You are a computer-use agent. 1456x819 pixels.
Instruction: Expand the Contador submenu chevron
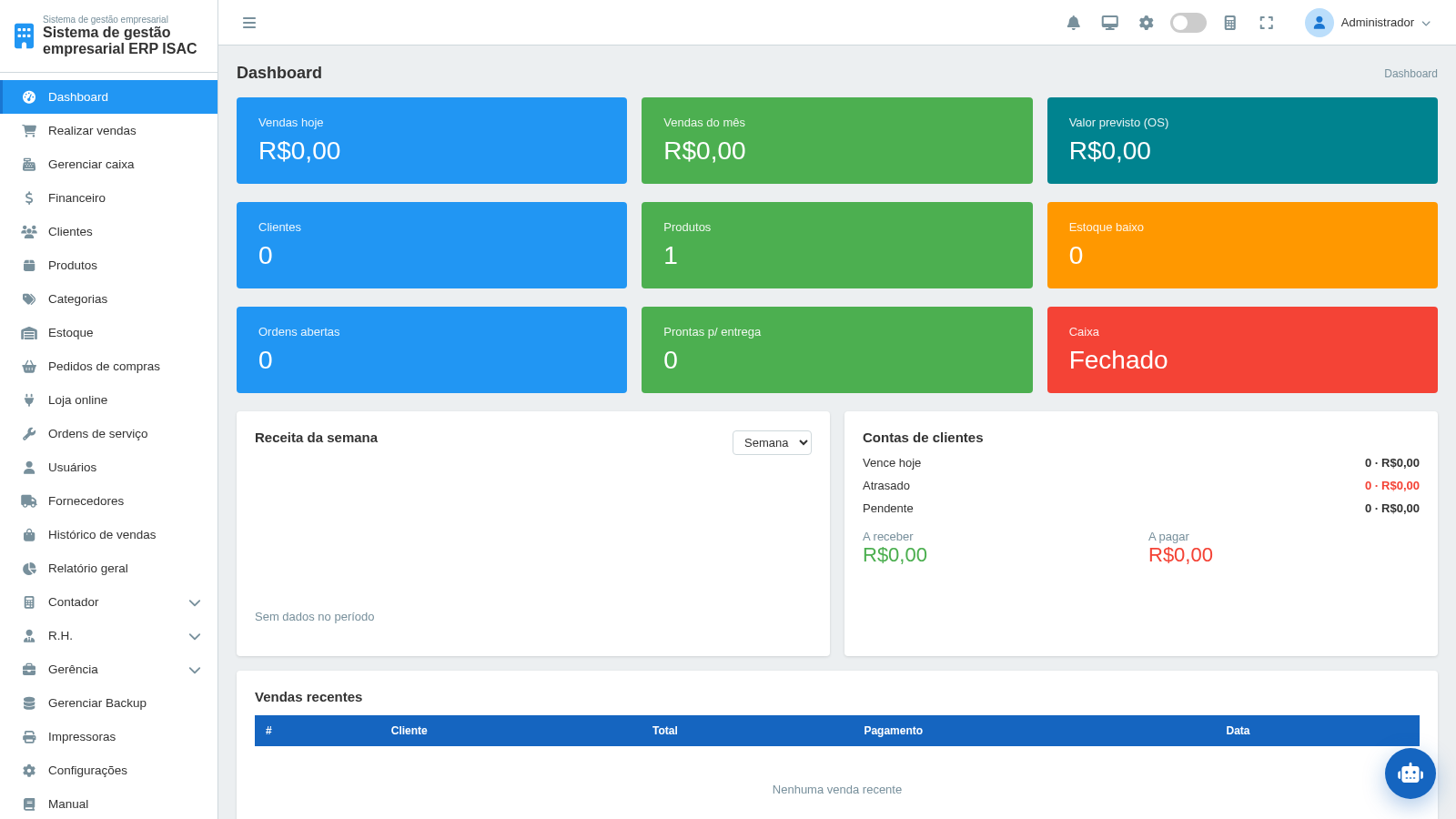(195, 602)
